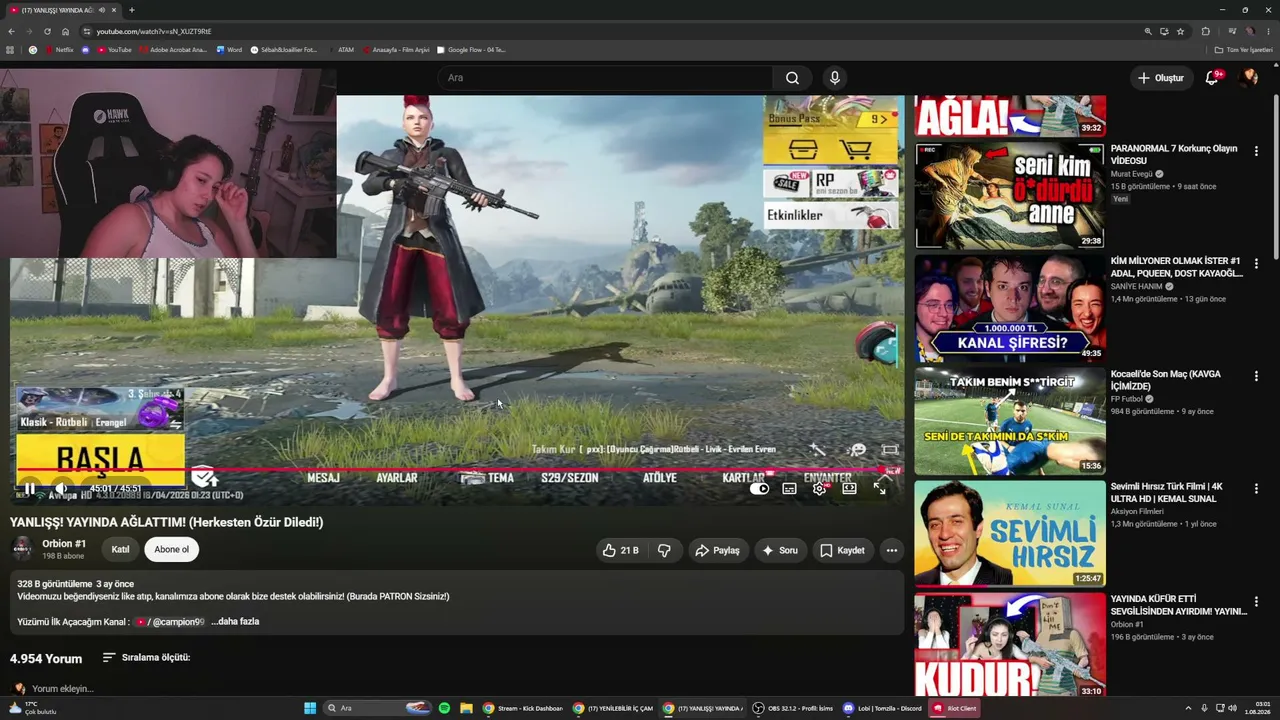Open the Chrome three-dot menu

[x=1269, y=31]
